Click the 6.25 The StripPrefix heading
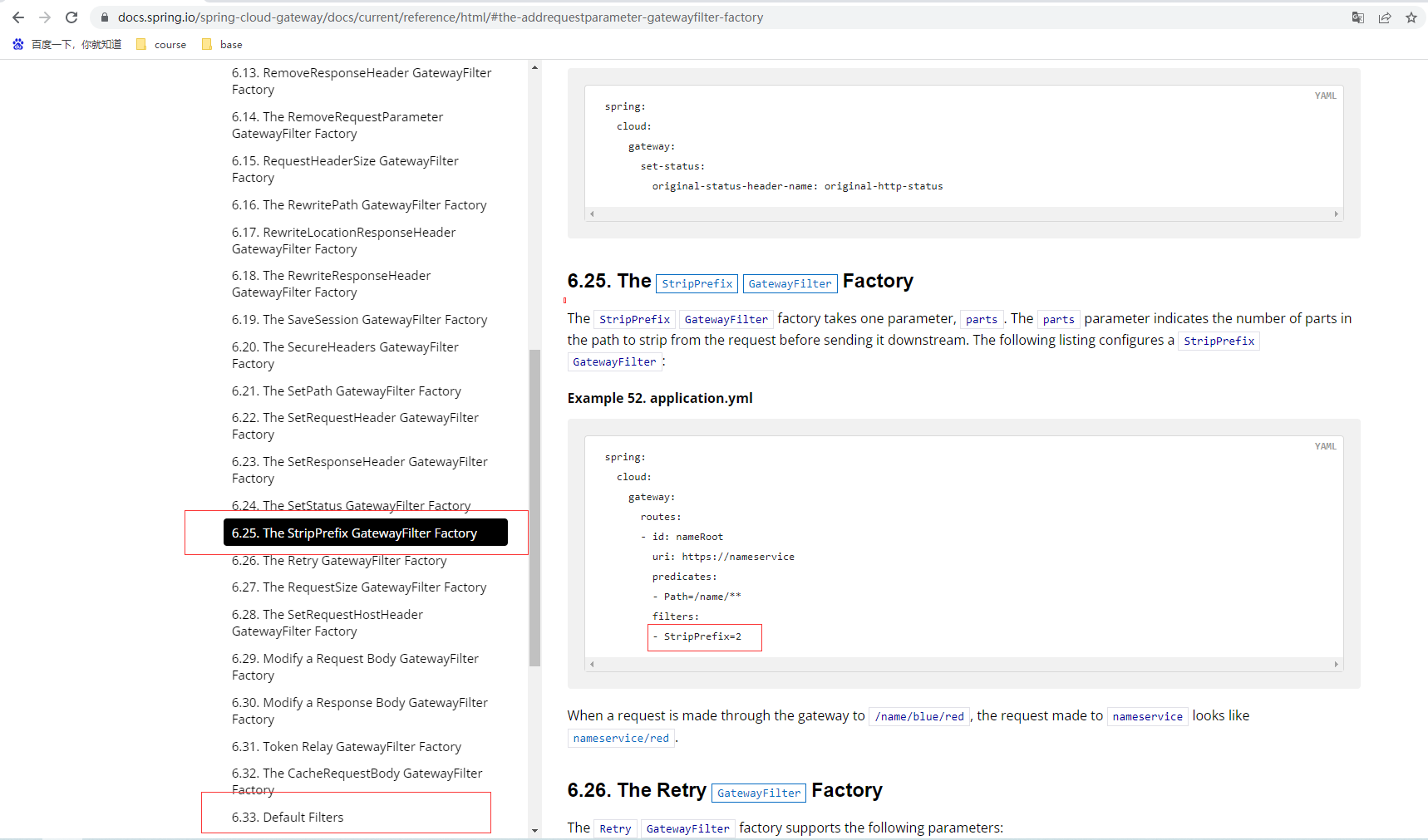Screen dimensions: 1428x840 click(741, 282)
